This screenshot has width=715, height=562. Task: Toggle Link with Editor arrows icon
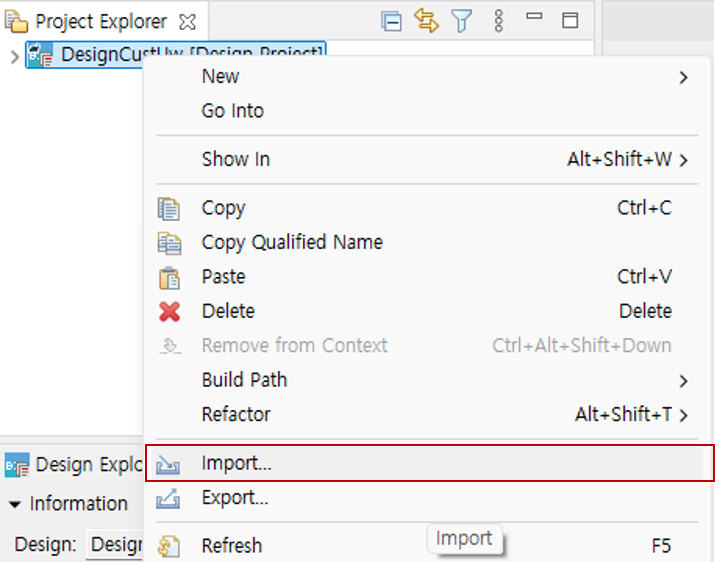coord(426,21)
